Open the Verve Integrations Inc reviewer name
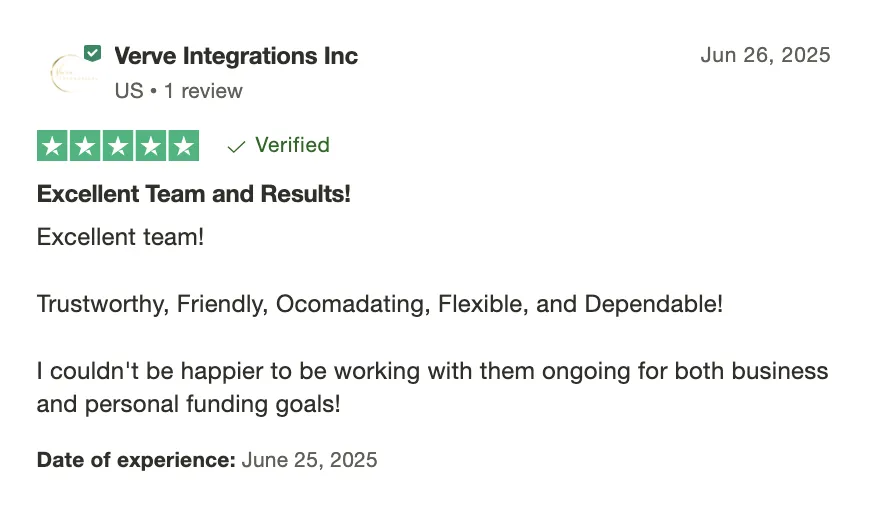Screen dimensions: 872x516 [x=236, y=56]
